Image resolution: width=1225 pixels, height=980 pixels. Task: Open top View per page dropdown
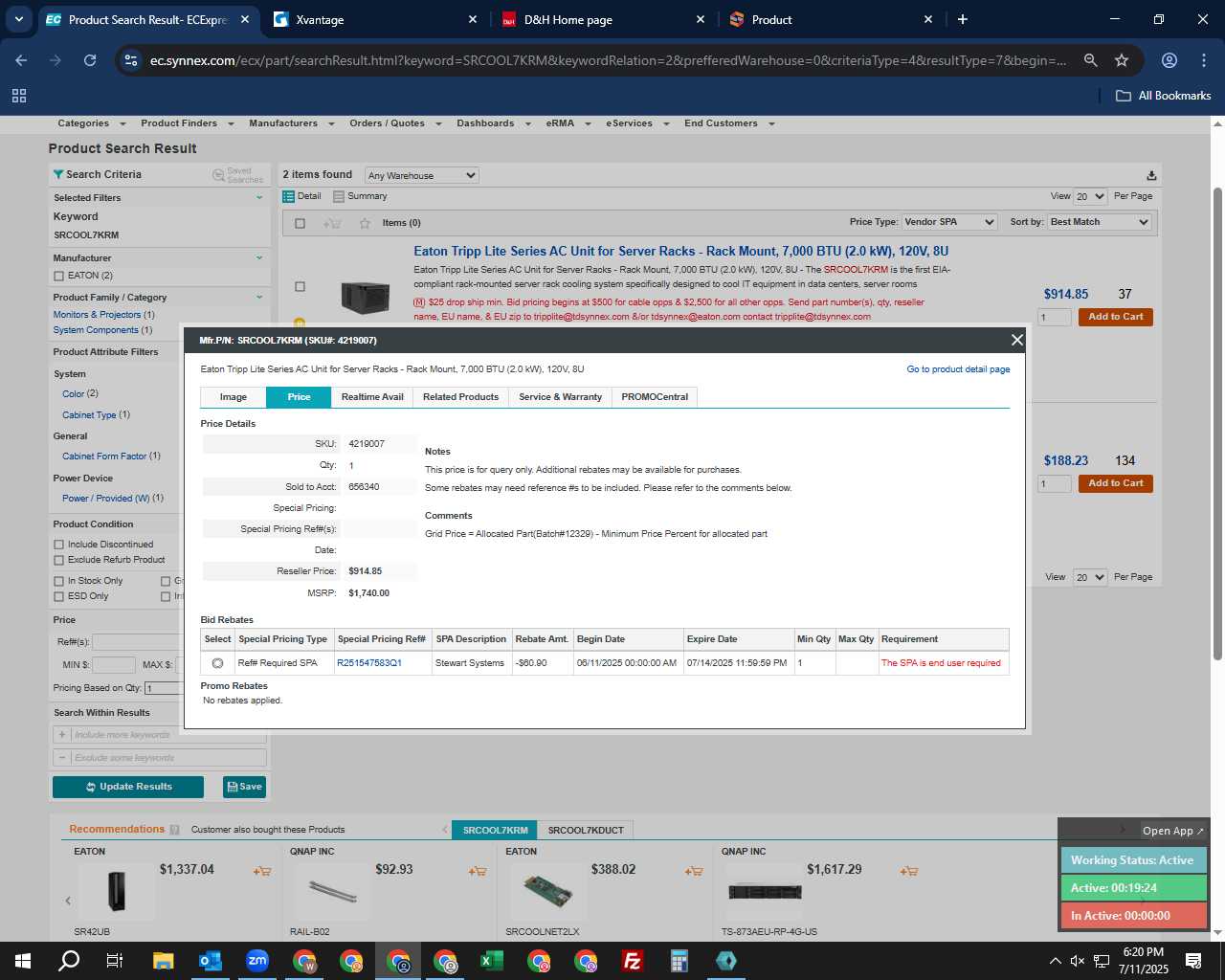[1090, 196]
